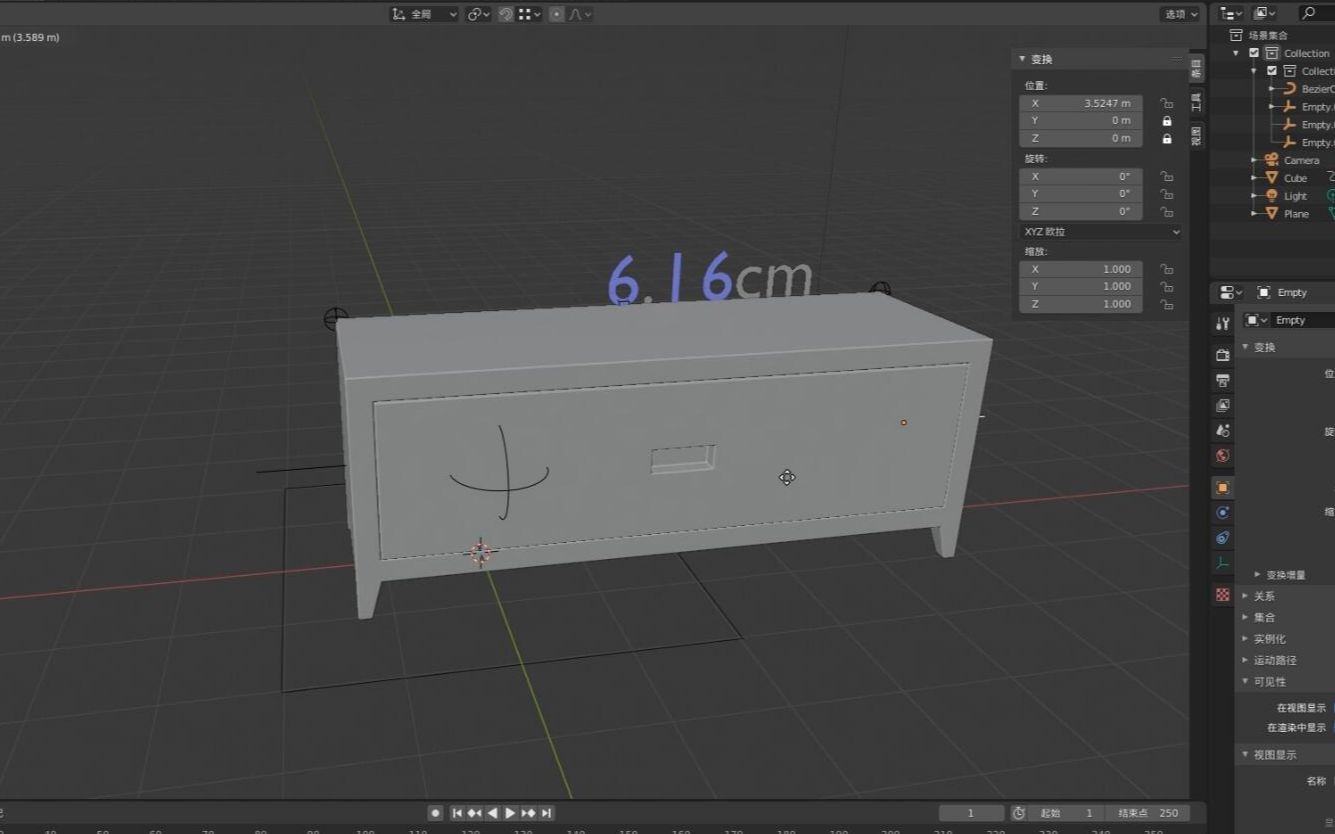Open the 选项 options dropdown
The image size is (1335, 834).
pos(1180,14)
